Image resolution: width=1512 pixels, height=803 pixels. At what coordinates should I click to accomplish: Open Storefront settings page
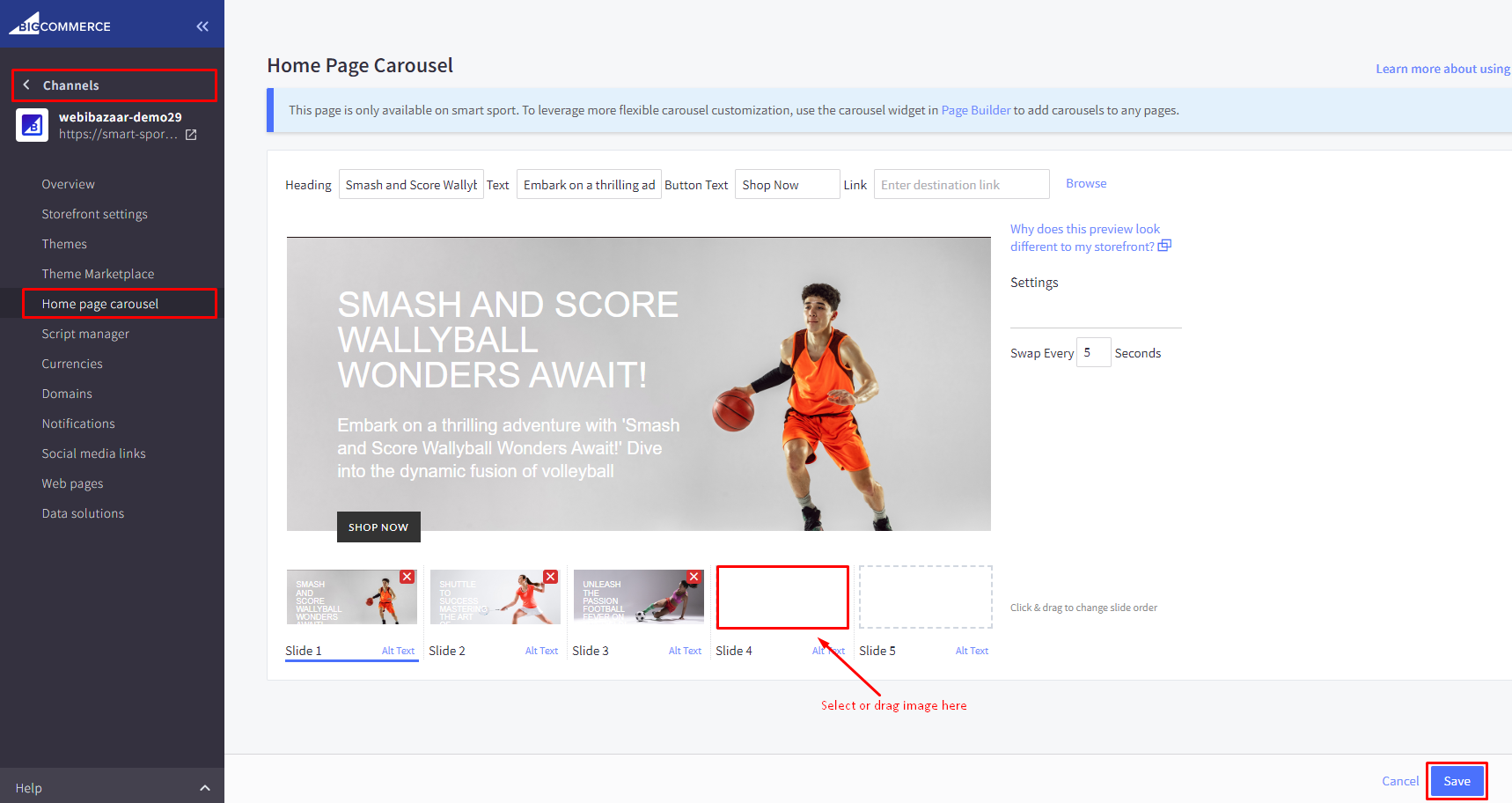point(94,214)
